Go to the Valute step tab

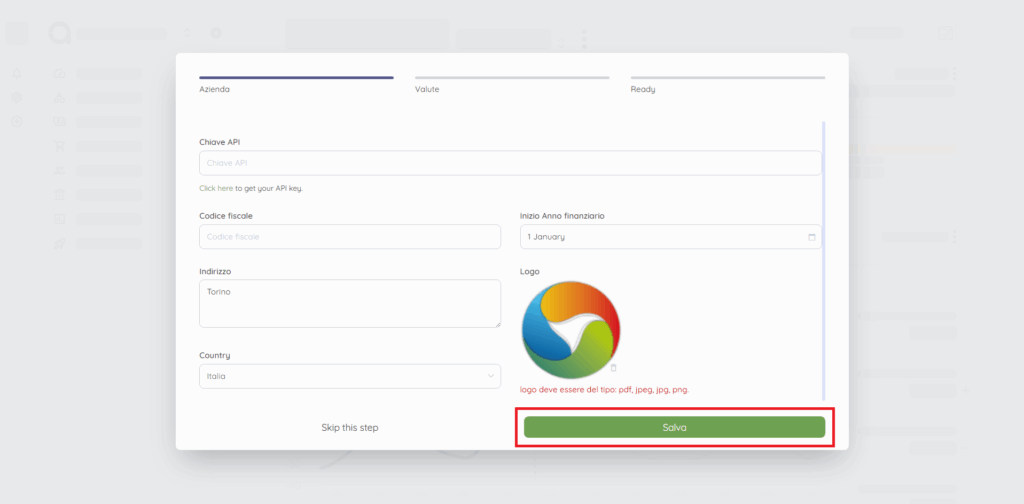pos(511,82)
